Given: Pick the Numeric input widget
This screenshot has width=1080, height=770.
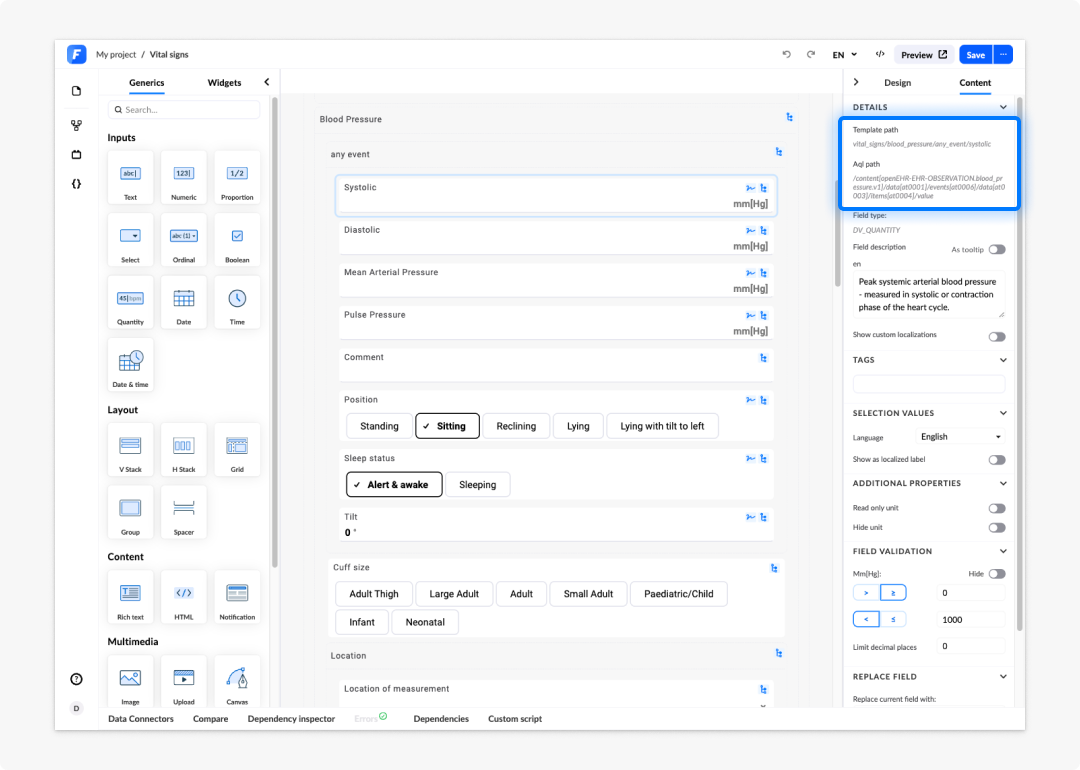Looking at the screenshot, I should (184, 178).
